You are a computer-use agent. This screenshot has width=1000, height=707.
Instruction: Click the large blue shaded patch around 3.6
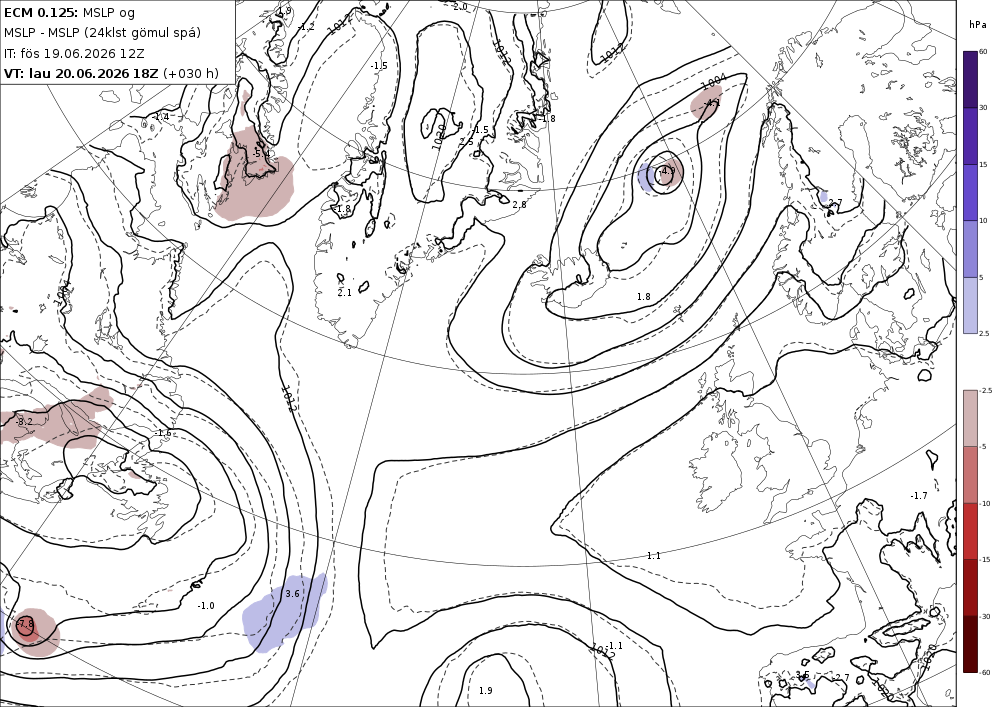[x=284, y=613]
